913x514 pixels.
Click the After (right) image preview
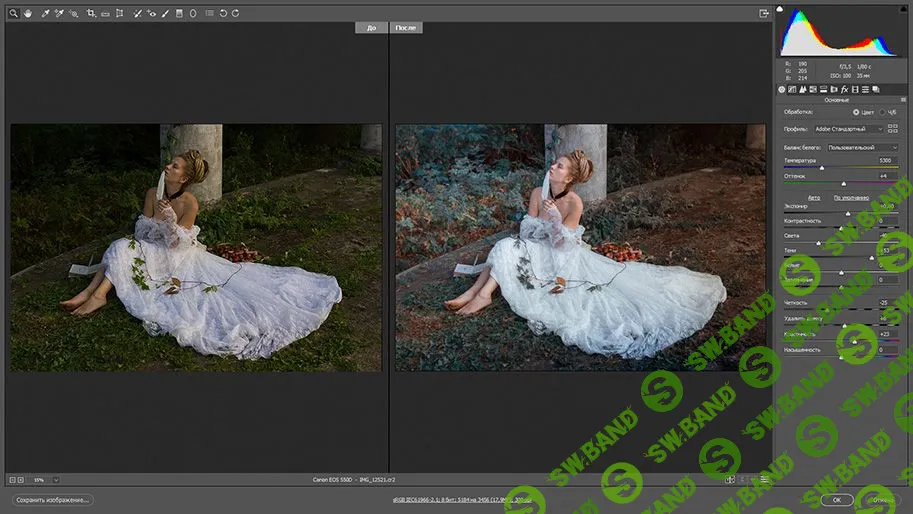(x=581, y=247)
